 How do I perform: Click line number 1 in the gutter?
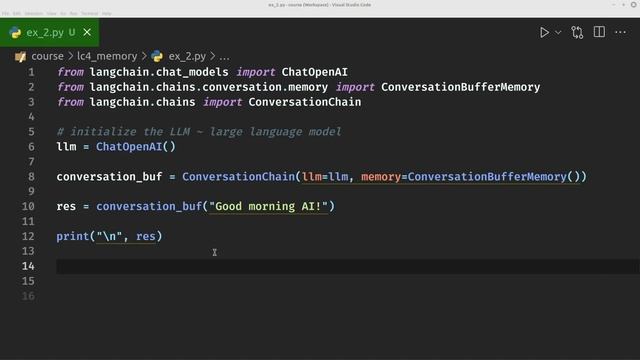coord(31,72)
